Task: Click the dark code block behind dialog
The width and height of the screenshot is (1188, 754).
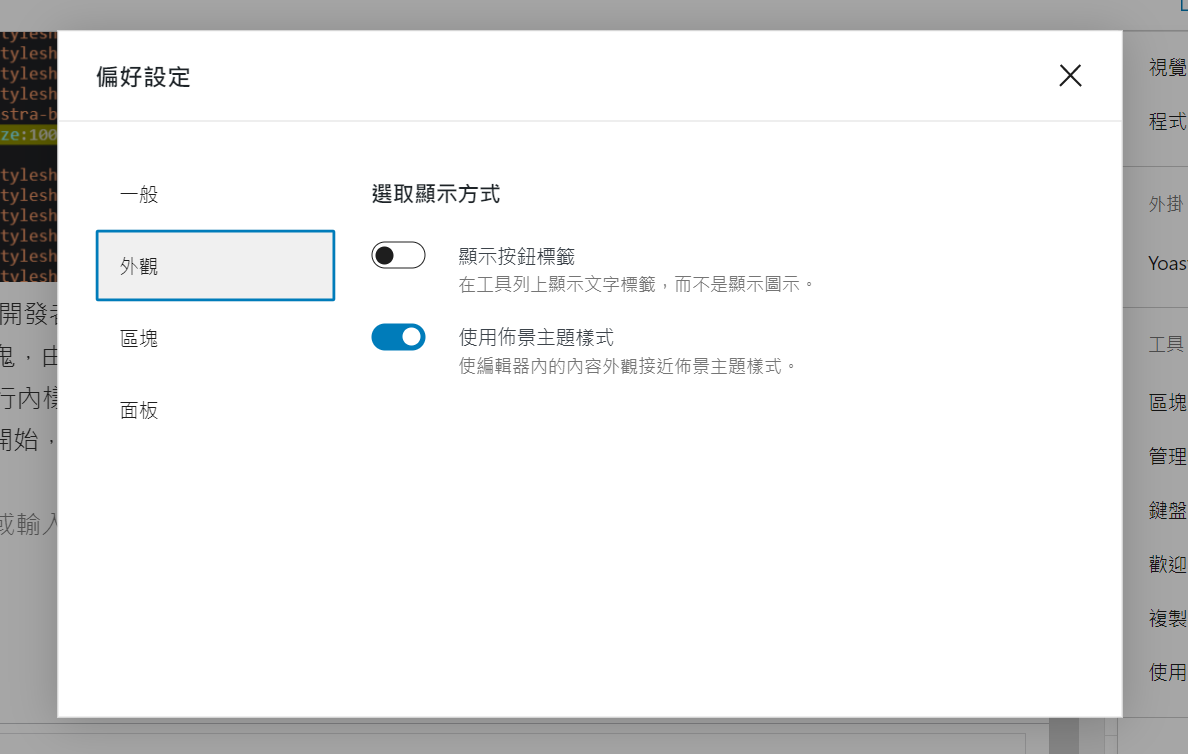Action: 28,155
